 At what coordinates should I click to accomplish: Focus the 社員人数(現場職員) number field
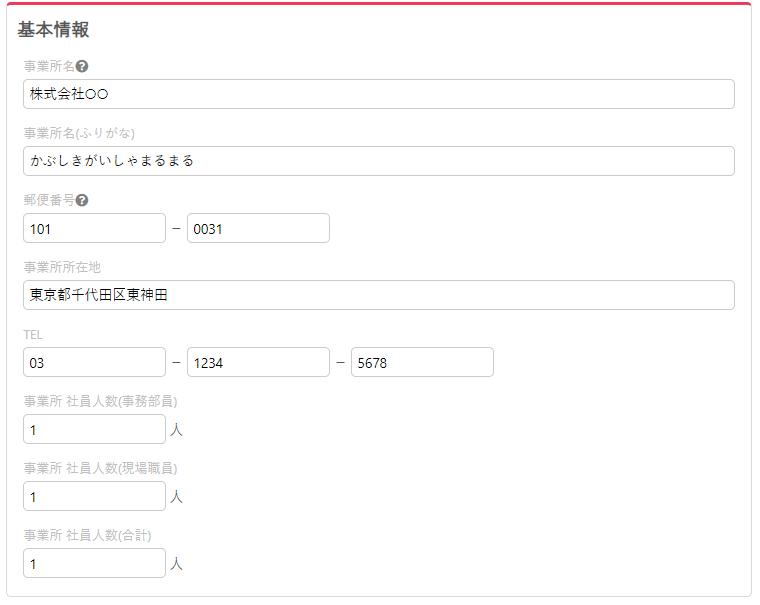click(x=94, y=496)
